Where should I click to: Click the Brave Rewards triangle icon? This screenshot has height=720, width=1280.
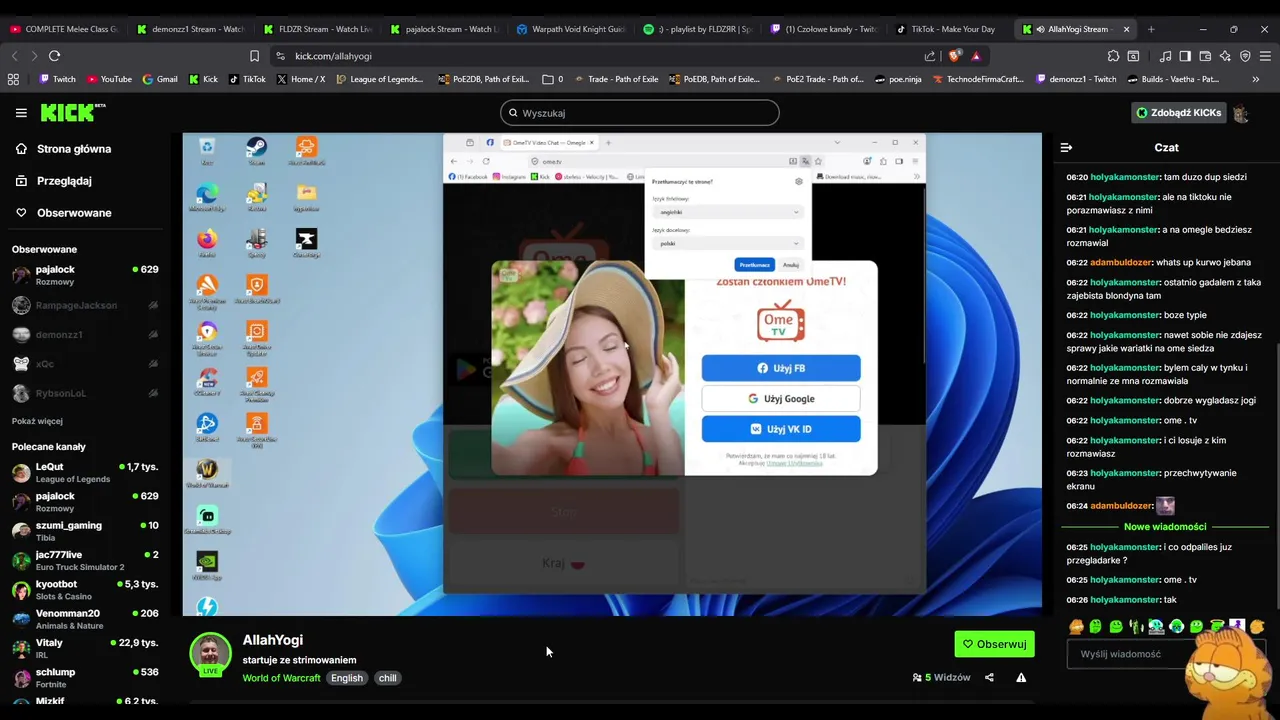click(x=976, y=56)
